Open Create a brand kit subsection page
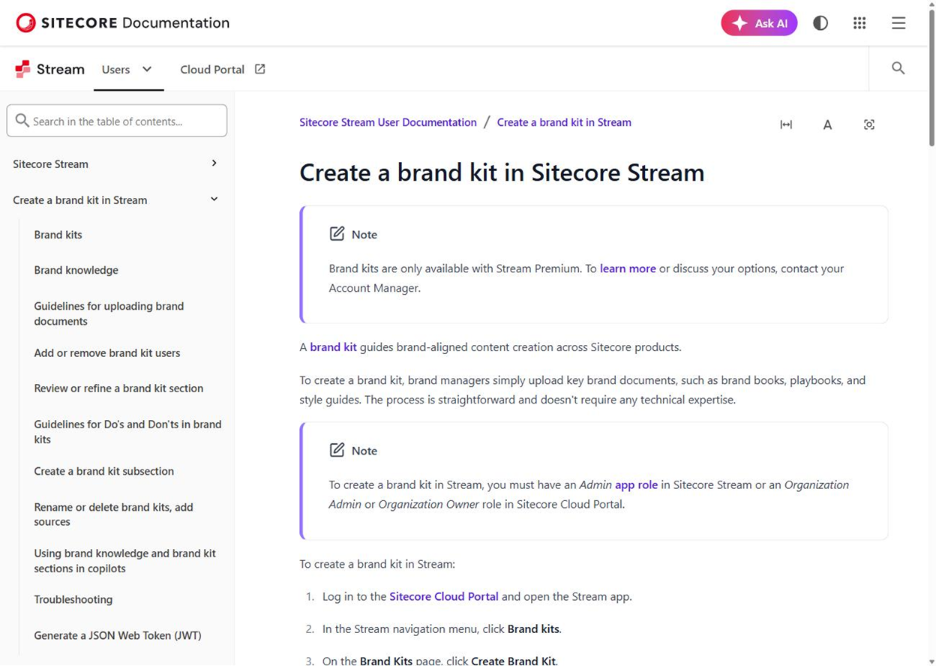 (104, 471)
